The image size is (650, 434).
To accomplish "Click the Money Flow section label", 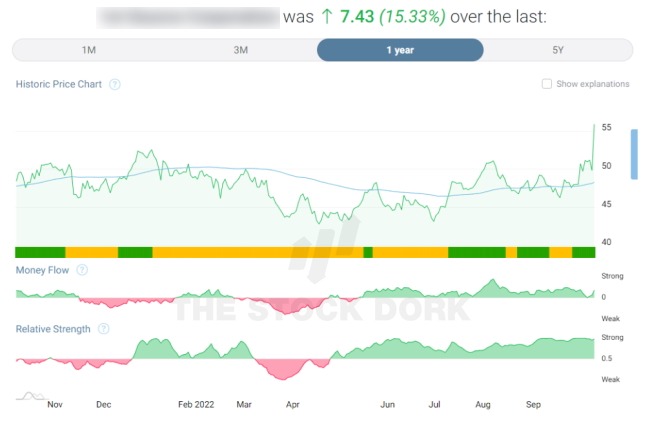I will click(x=43, y=270).
